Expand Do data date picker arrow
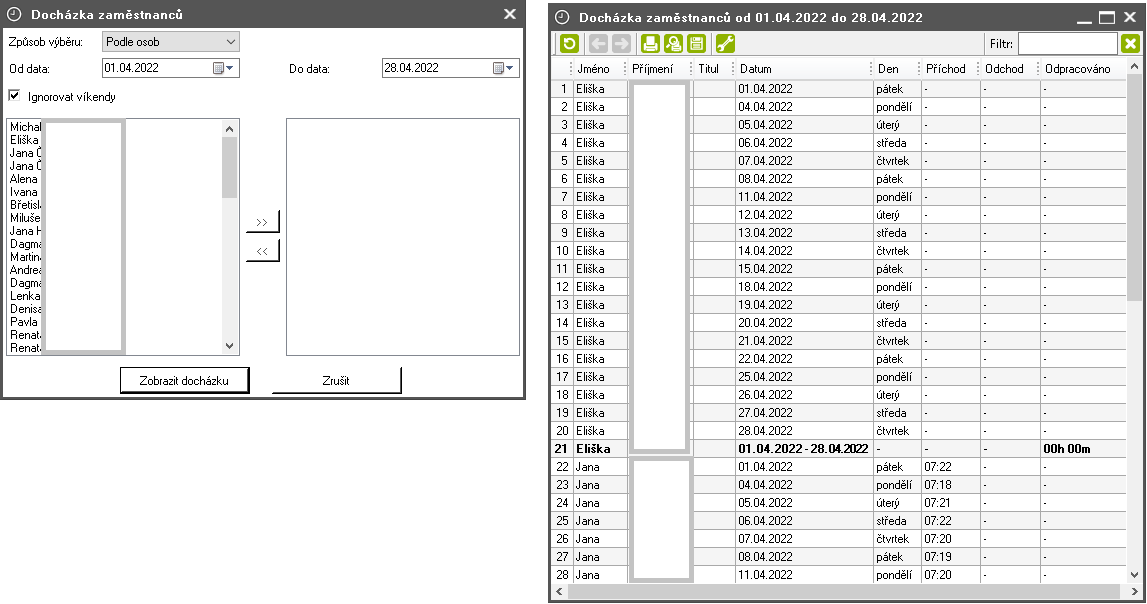This screenshot has width=1147, height=604. pyautogui.click(x=510, y=68)
